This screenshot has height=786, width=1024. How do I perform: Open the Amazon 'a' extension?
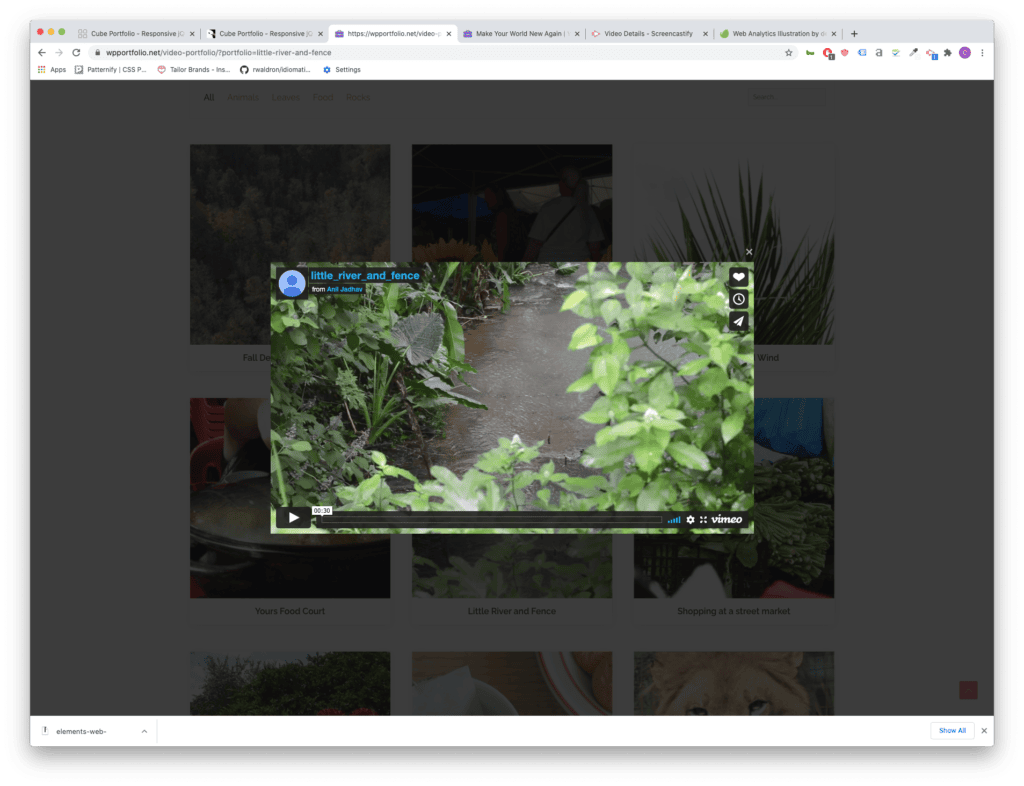(x=879, y=53)
